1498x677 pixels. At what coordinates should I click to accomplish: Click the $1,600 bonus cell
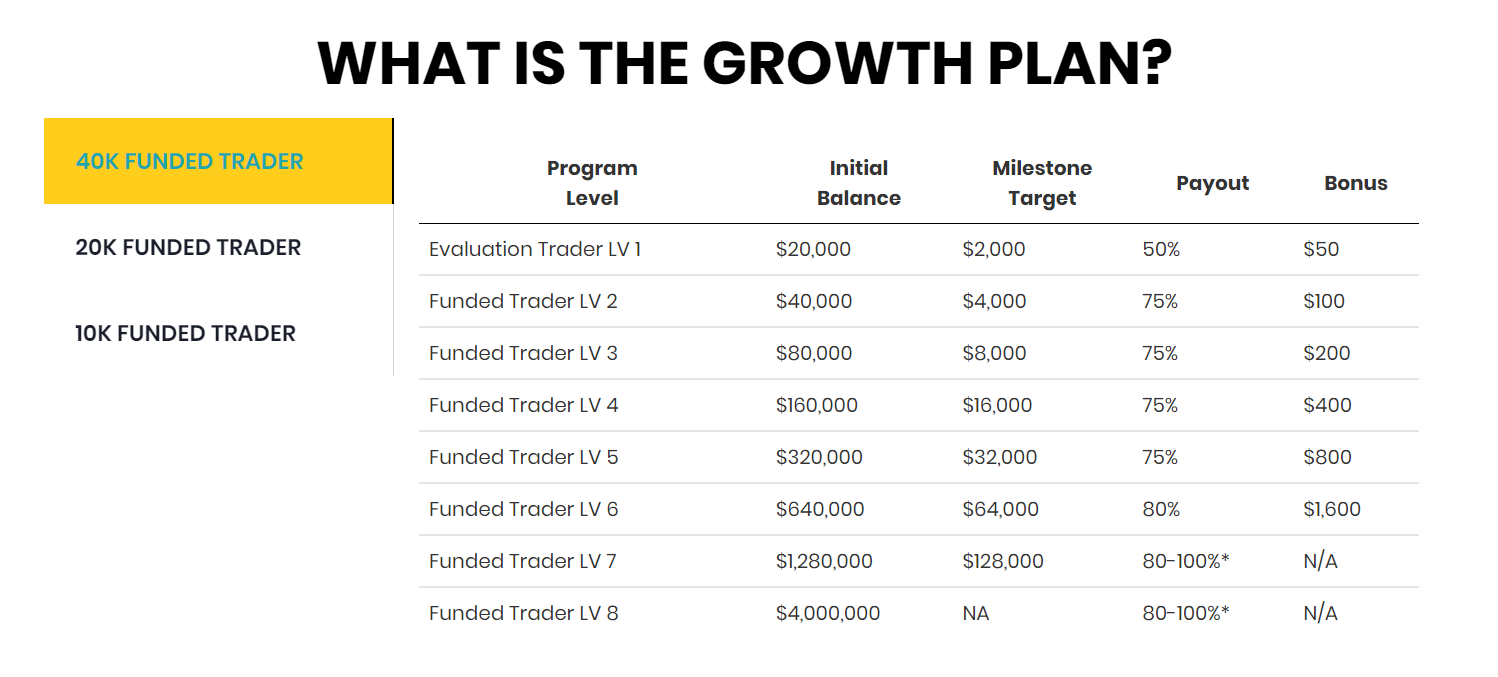click(x=1332, y=509)
